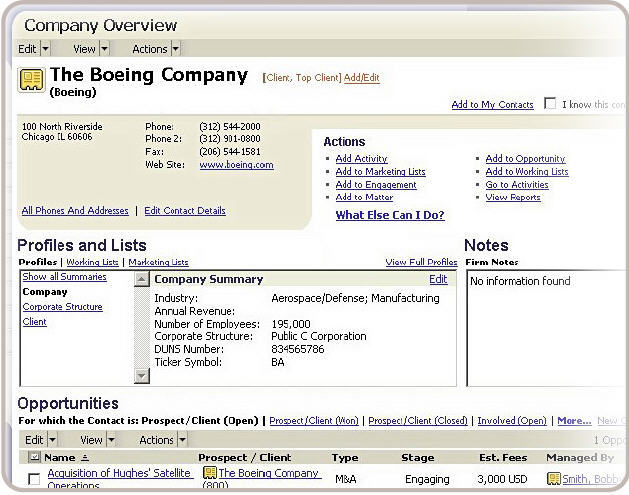Viewport: 629px width, 495px height.
Task: Sort by Stage column header
Action: click(418, 458)
